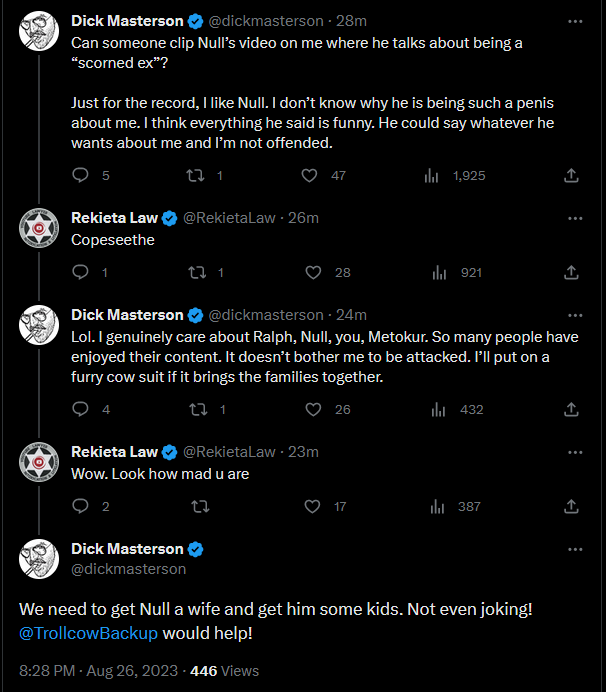Open more options on the first tweet
606x692 pixels.
574,20
